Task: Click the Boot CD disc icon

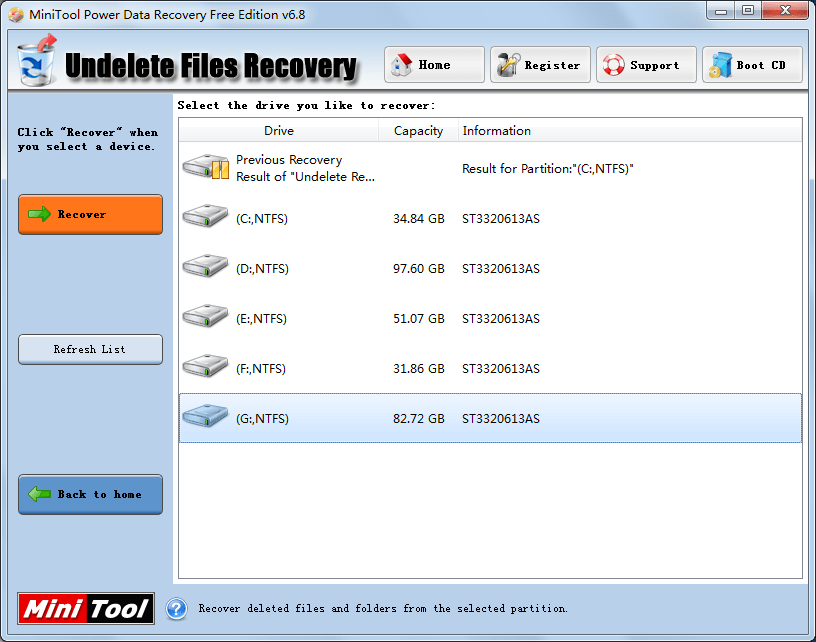Action: (x=722, y=64)
